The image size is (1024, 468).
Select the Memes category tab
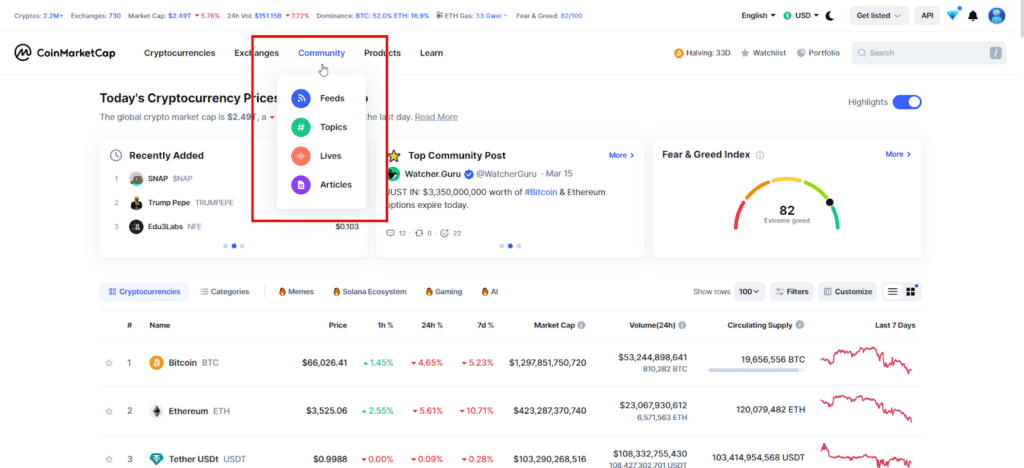[296, 292]
